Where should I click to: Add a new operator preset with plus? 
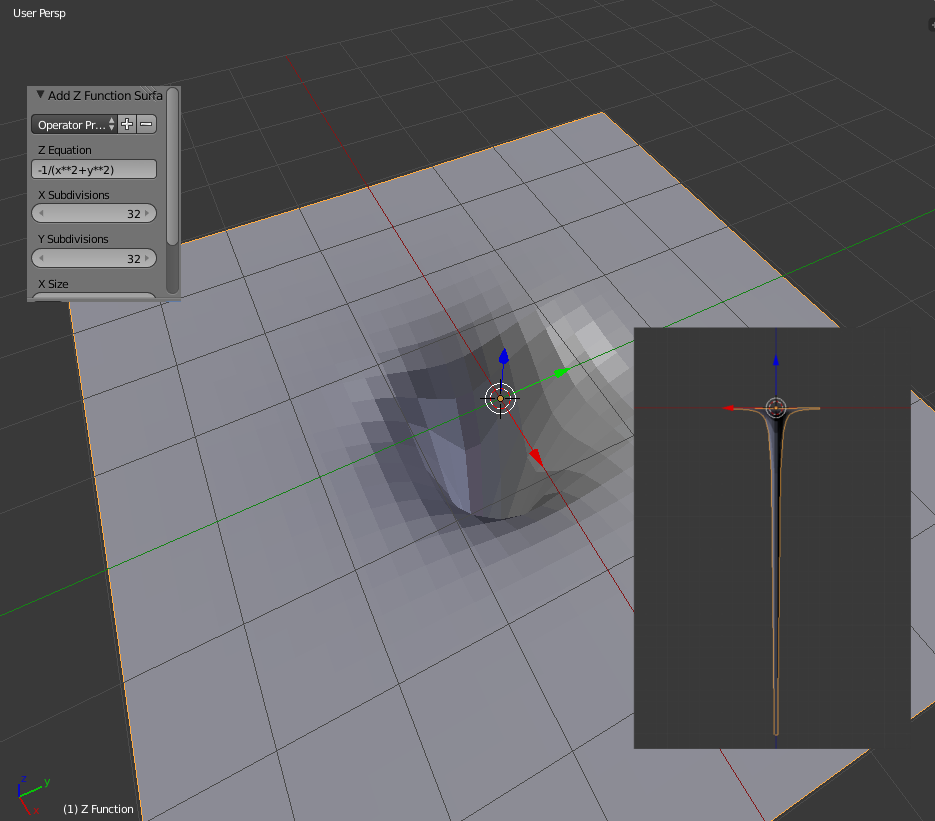tap(127, 125)
